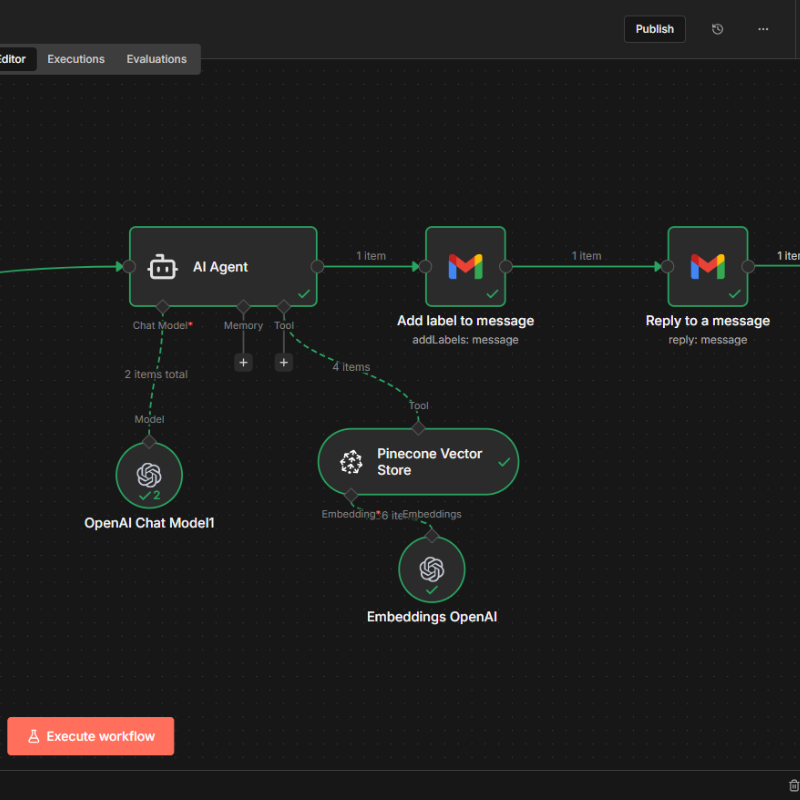Click the AI Agent Chat Model connector diamond
The width and height of the screenshot is (800, 800).
coord(162,306)
